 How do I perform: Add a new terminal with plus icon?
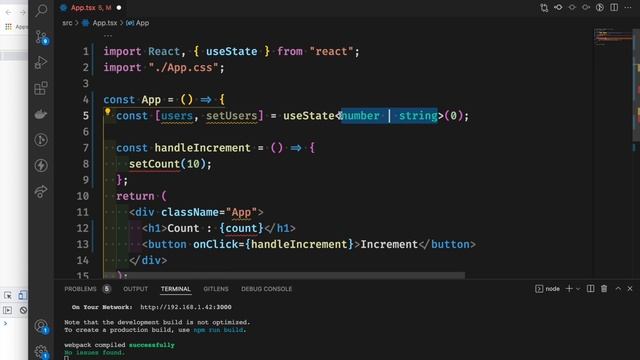coord(569,289)
